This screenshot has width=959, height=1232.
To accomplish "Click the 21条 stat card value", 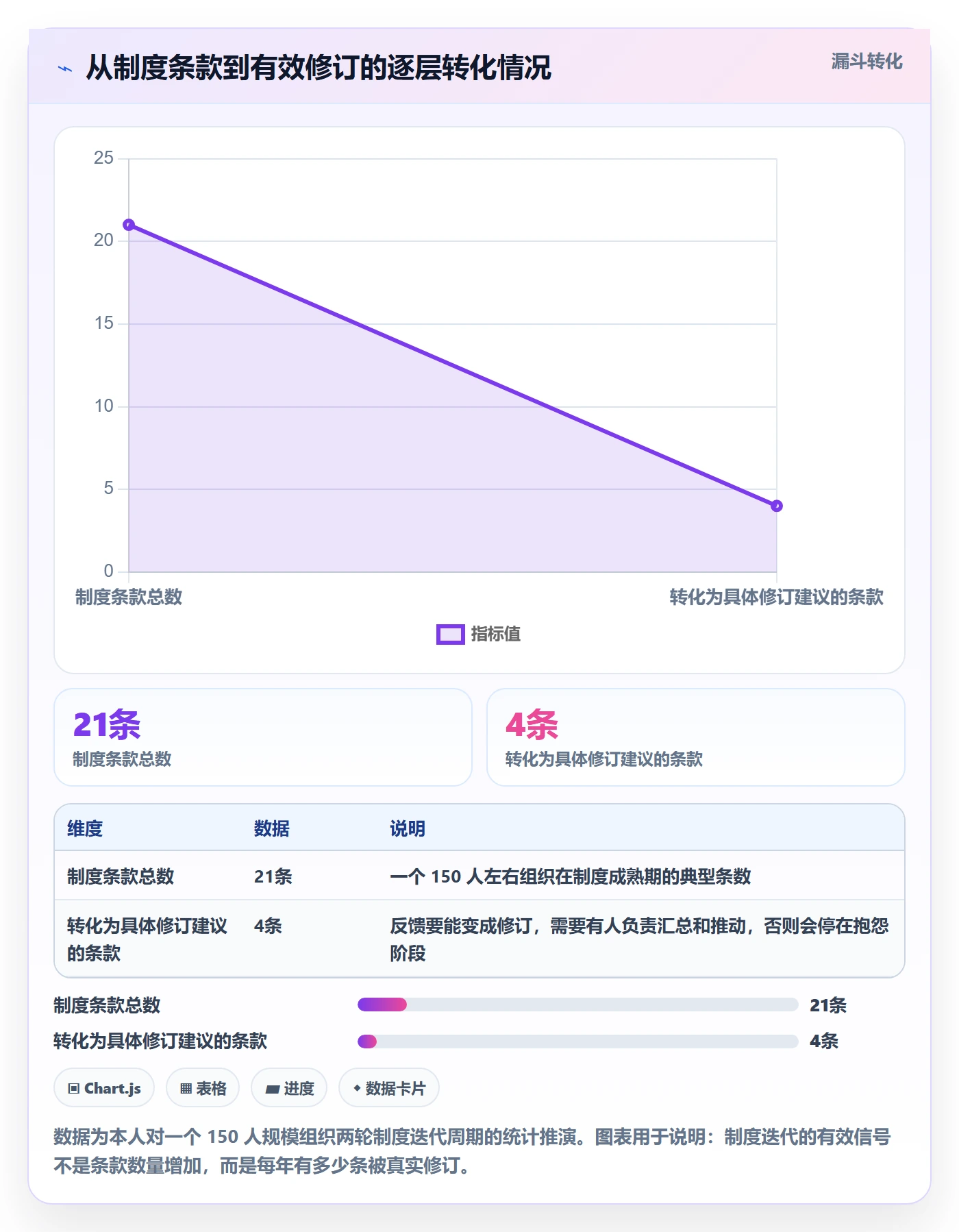I will coord(107,724).
